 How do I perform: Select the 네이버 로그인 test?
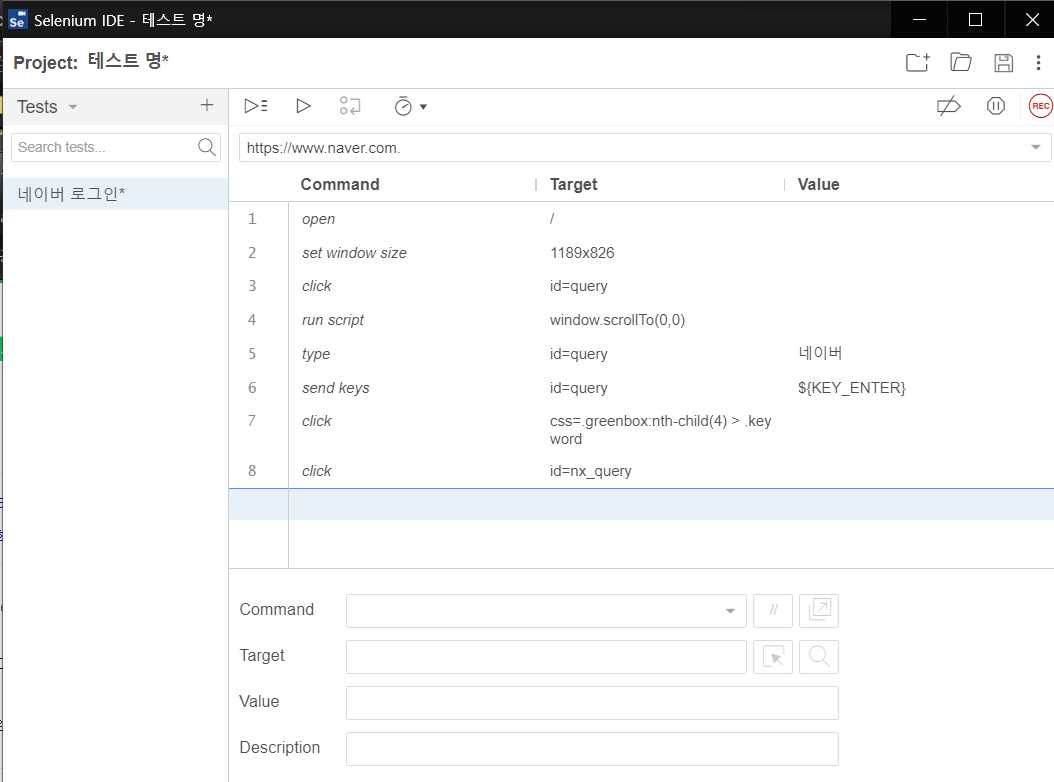72,194
